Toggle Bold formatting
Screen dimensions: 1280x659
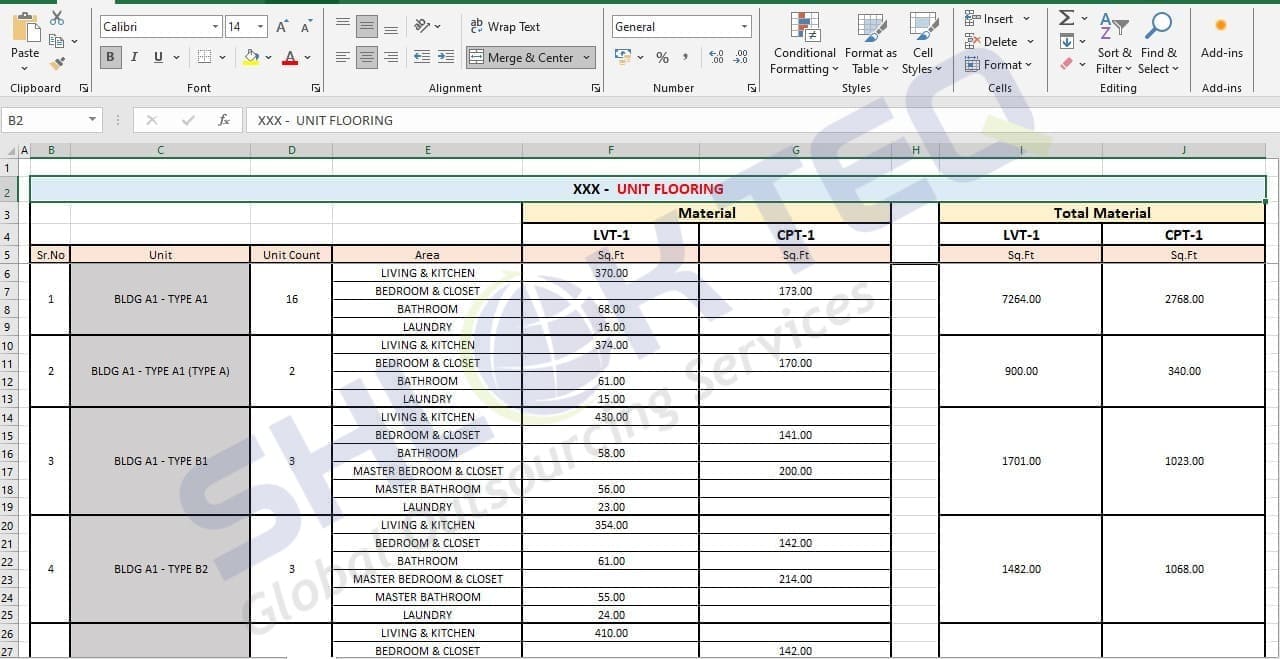(x=110, y=57)
